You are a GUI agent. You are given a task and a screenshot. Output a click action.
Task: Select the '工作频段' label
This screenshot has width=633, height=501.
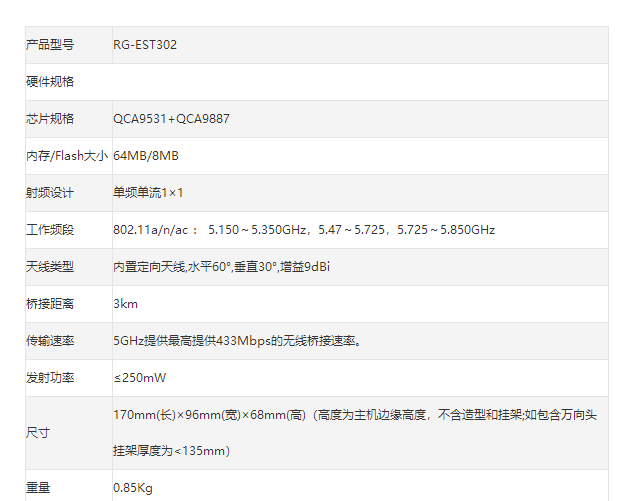click(50, 230)
